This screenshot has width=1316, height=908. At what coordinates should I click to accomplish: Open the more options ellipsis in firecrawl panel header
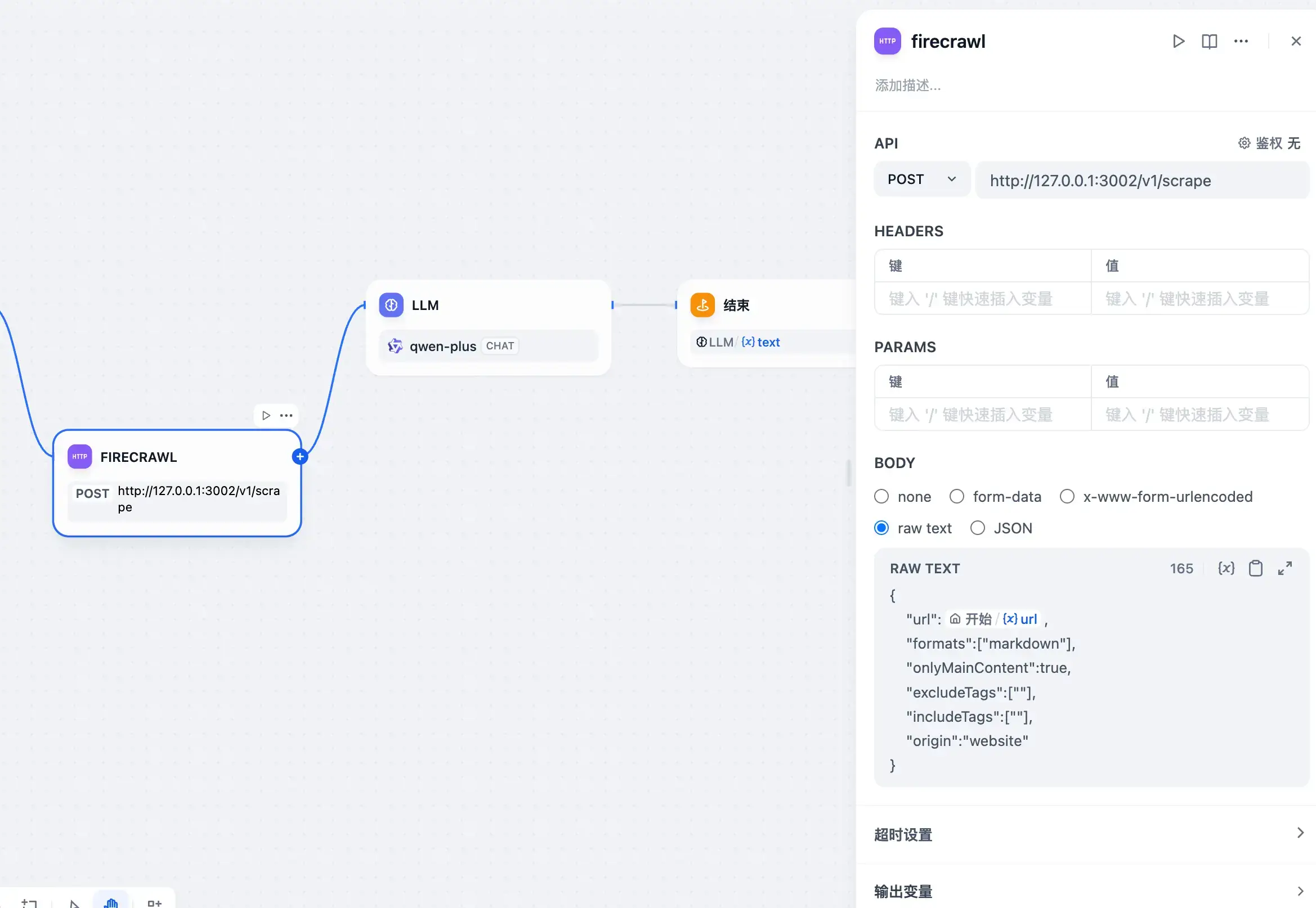[x=1241, y=41]
